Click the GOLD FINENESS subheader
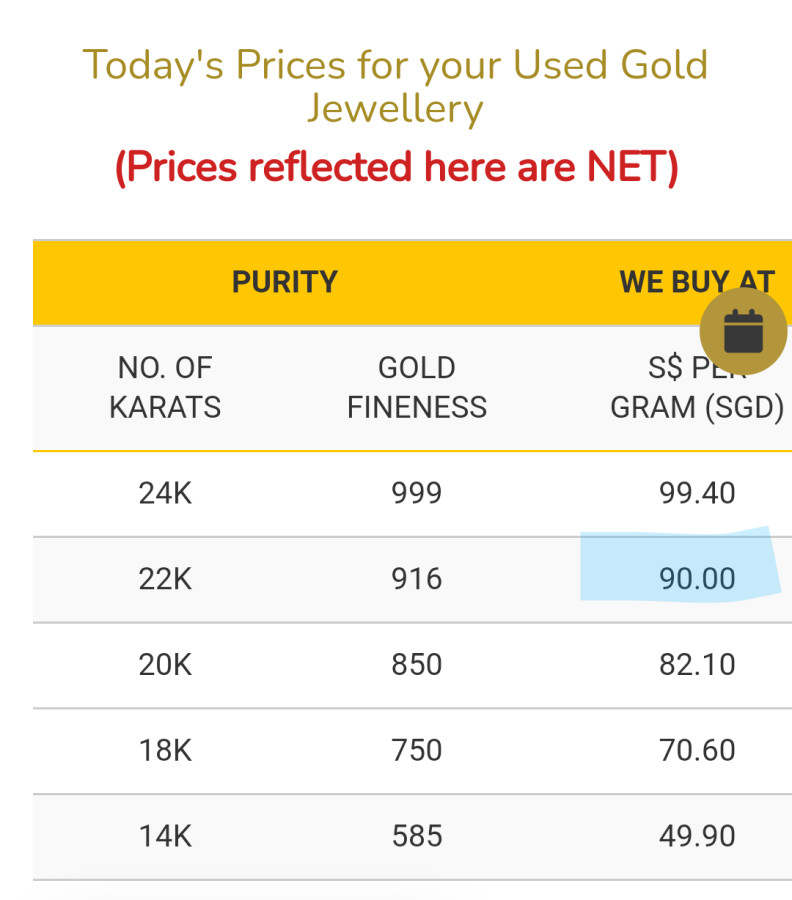Image resolution: width=792 pixels, height=900 pixels. (x=417, y=387)
